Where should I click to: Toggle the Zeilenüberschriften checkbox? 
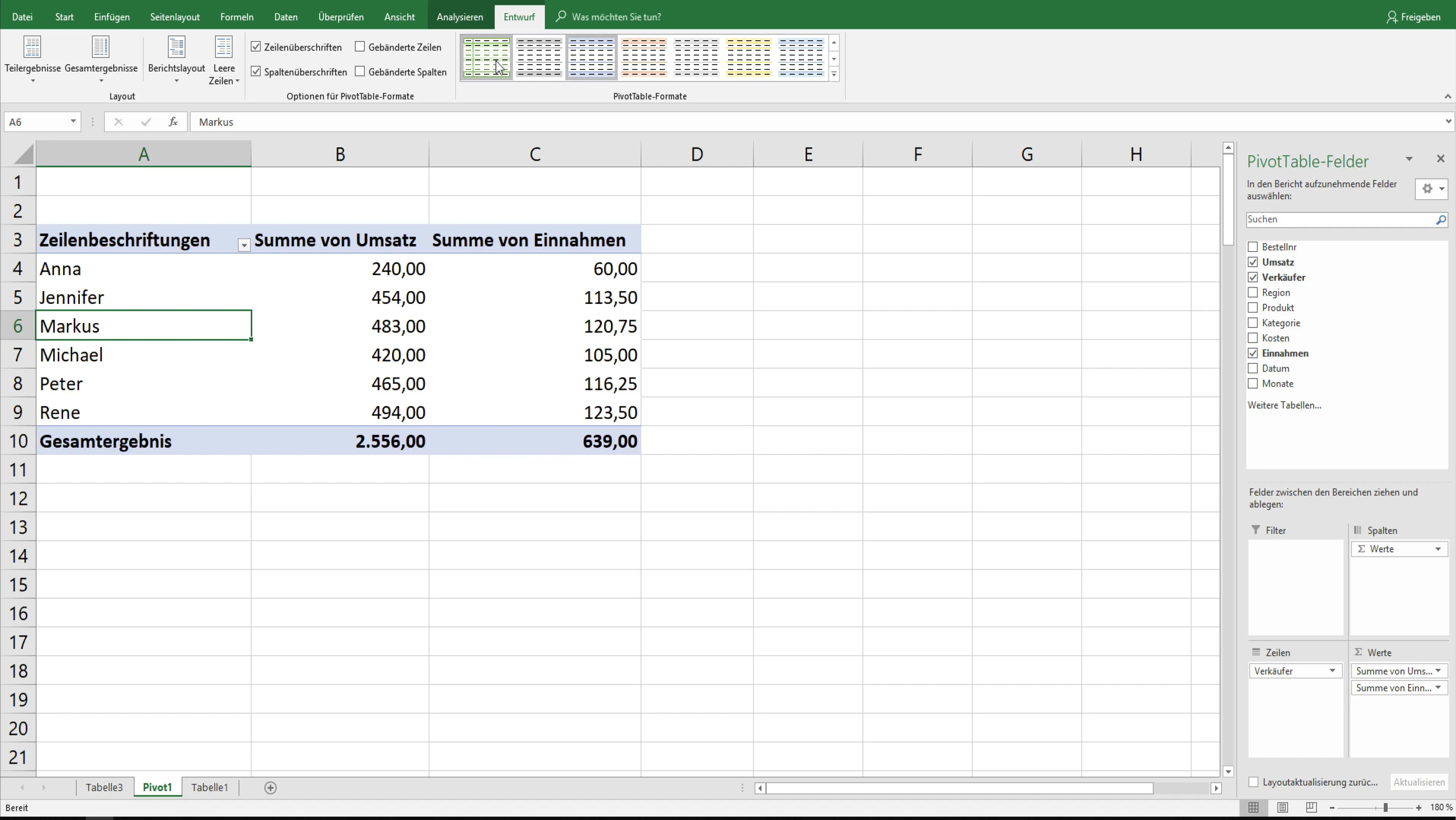tap(256, 47)
